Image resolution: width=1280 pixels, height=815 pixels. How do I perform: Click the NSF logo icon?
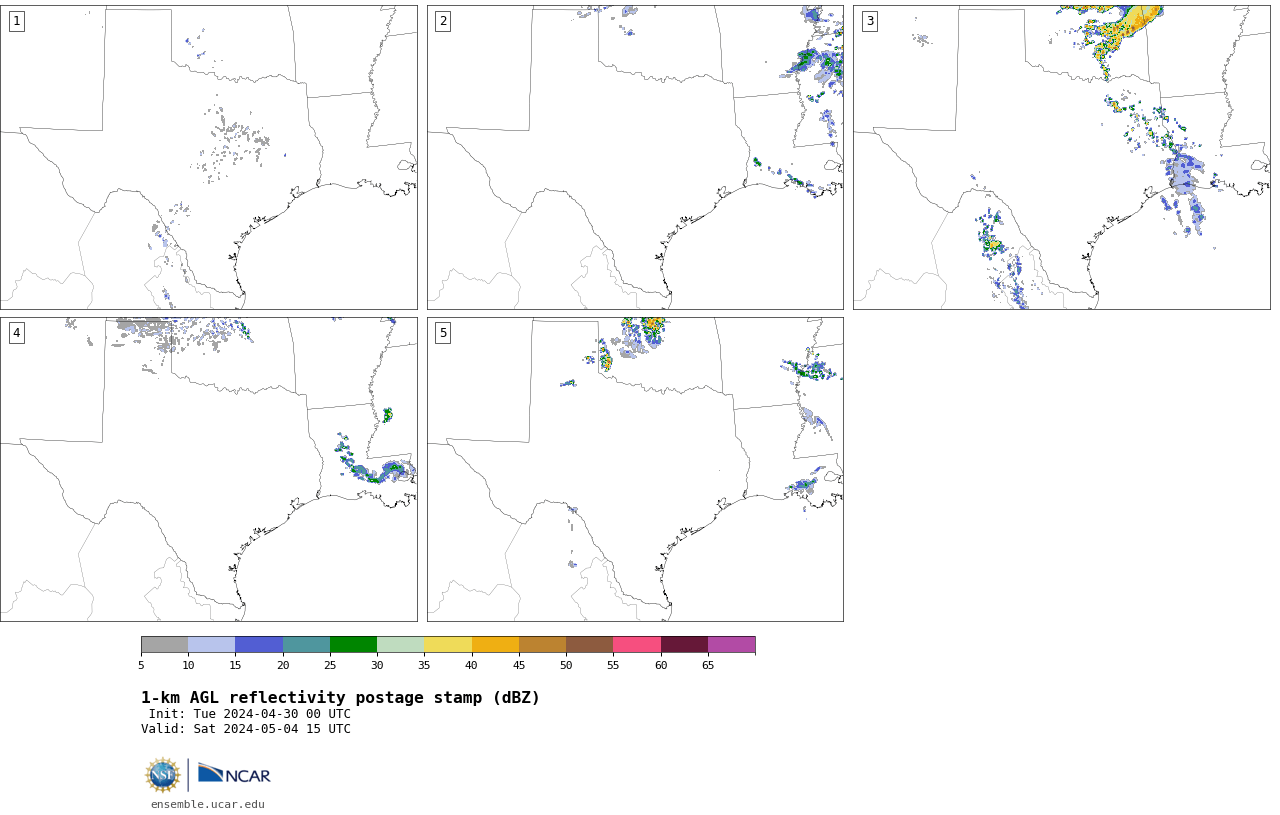pos(162,775)
